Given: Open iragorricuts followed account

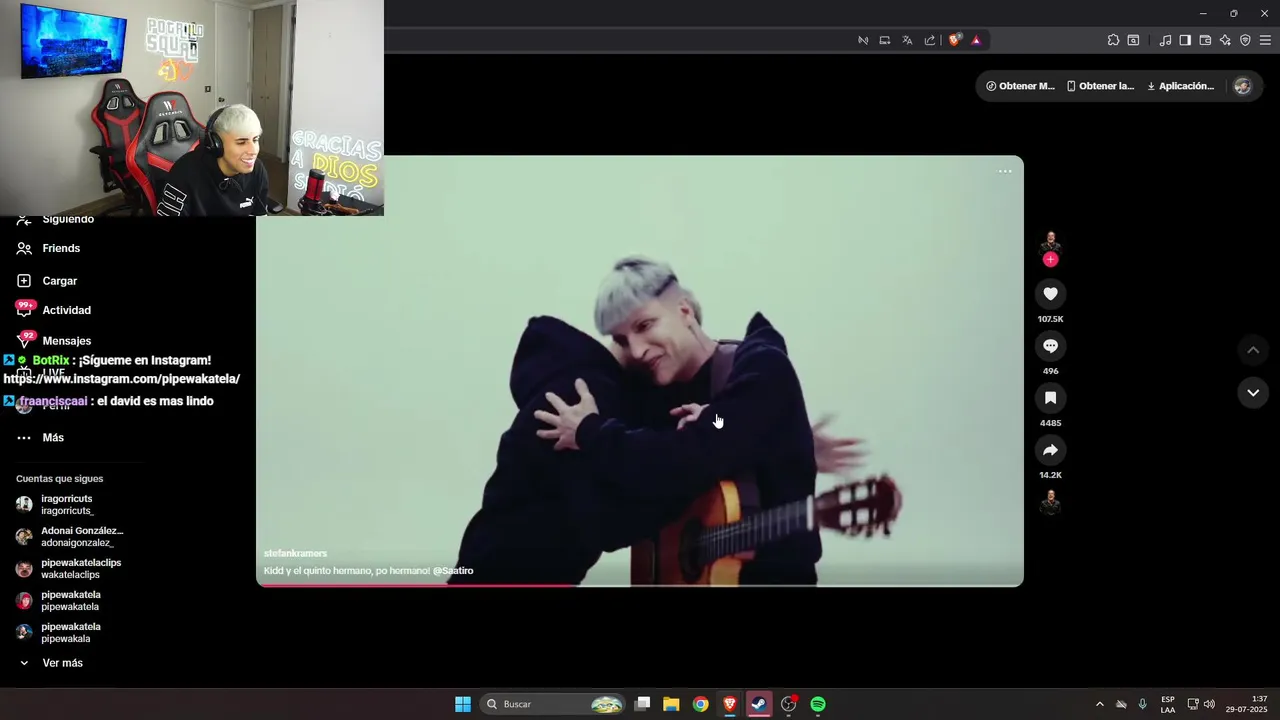Looking at the screenshot, I should pos(67,504).
